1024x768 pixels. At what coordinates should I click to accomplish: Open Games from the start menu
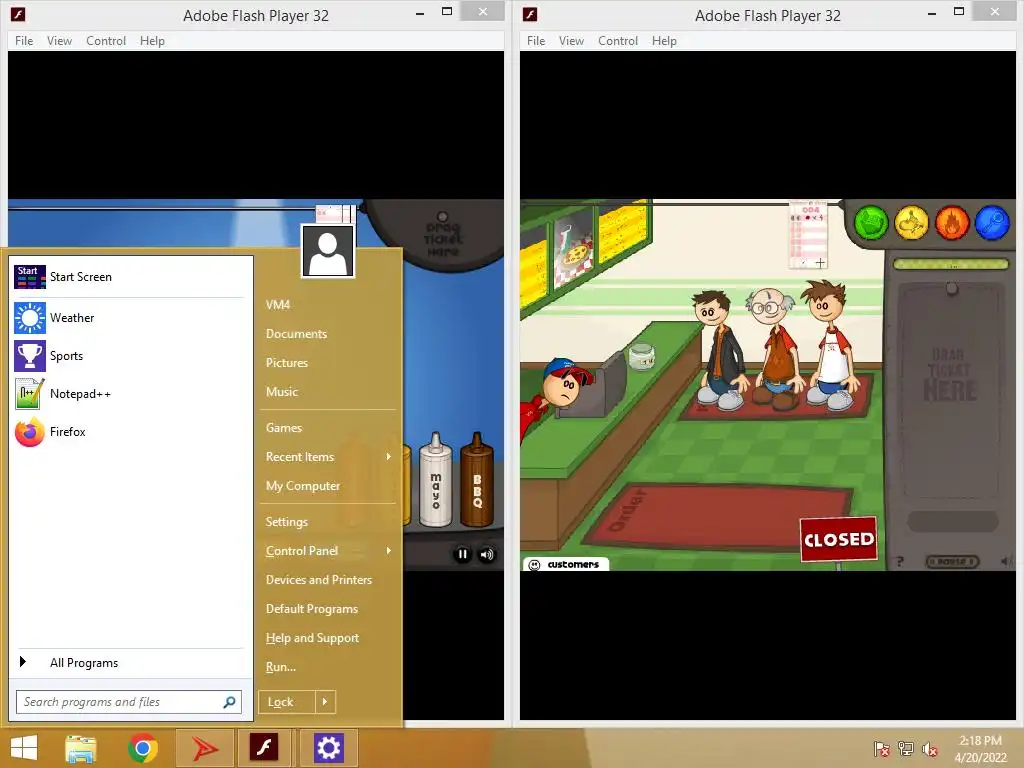click(284, 428)
